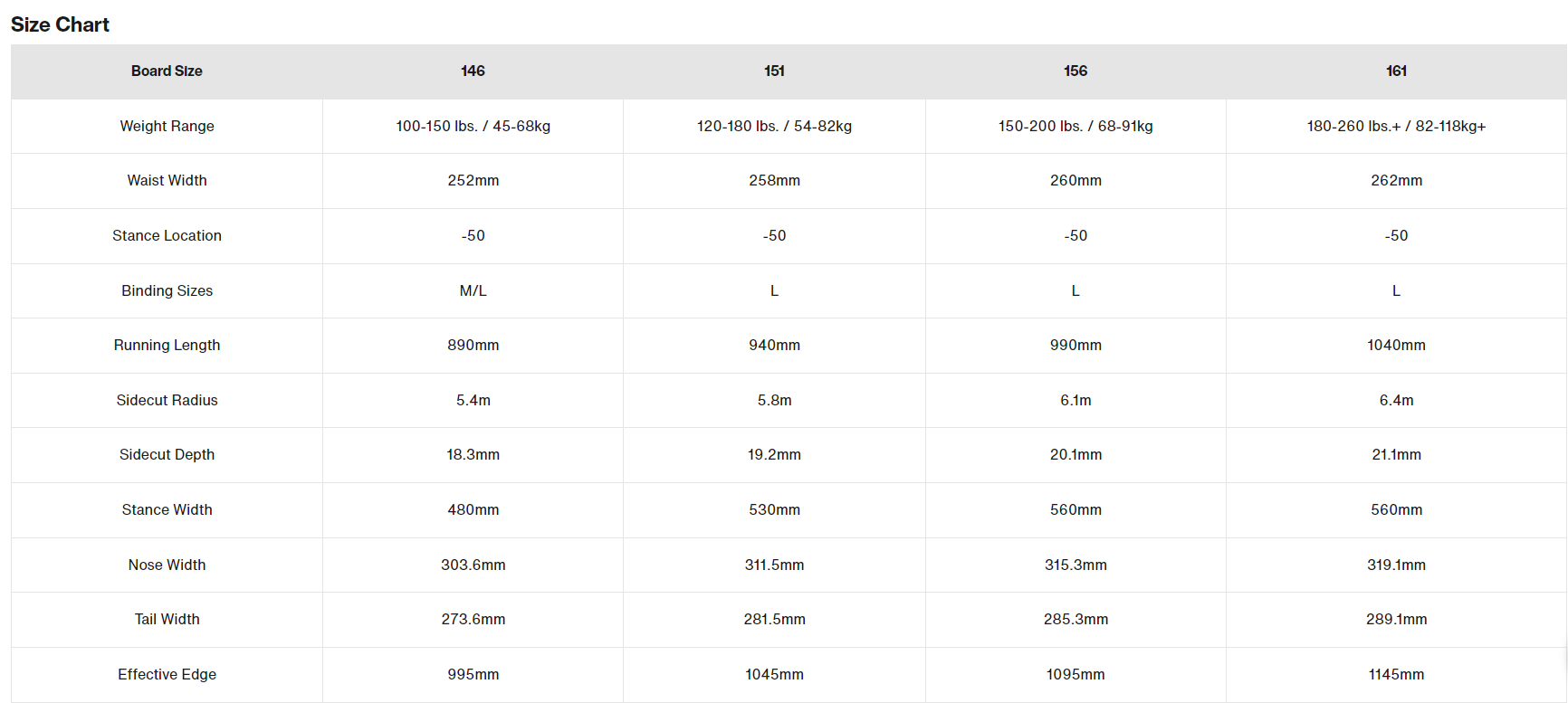Click the 990mm running length value
Screen dimensions: 1568x703
(x=1076, y=345)
